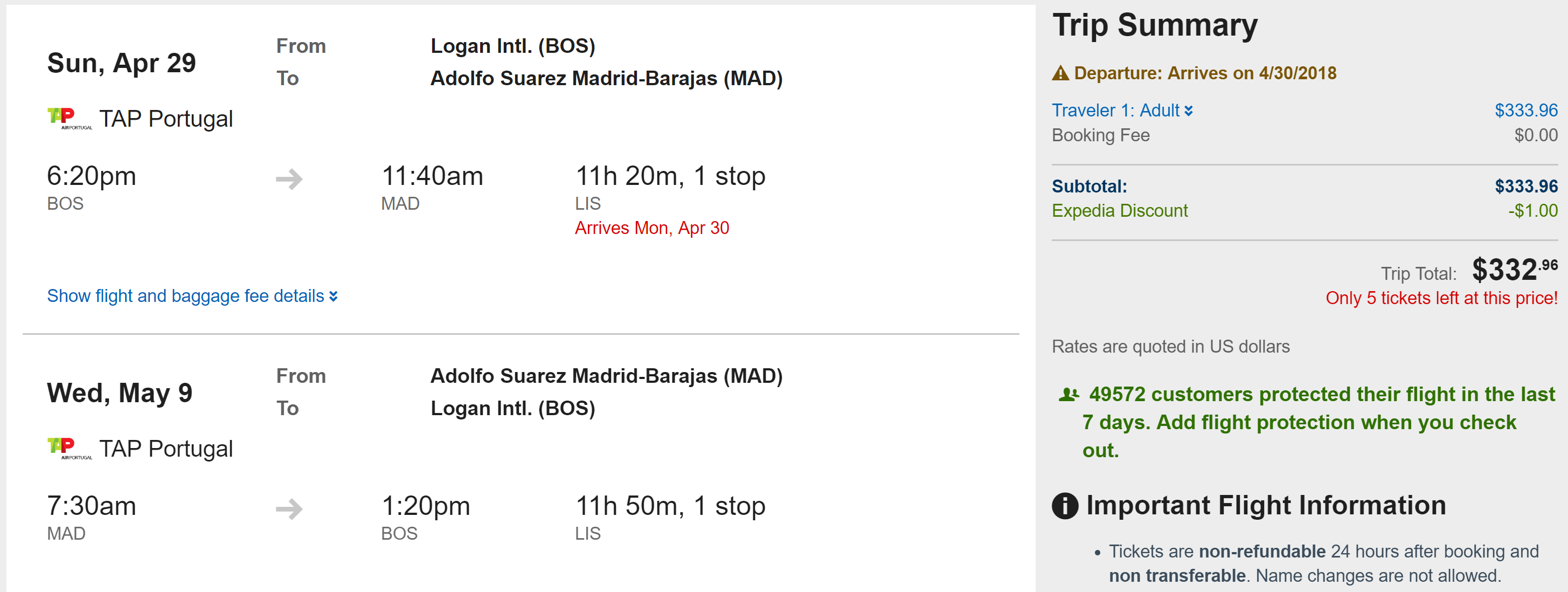Click the '11h 20m, 1 stop' duration text
This screenshot has width=1568, height=592.
pyautogui.click(x=670, y=176)
